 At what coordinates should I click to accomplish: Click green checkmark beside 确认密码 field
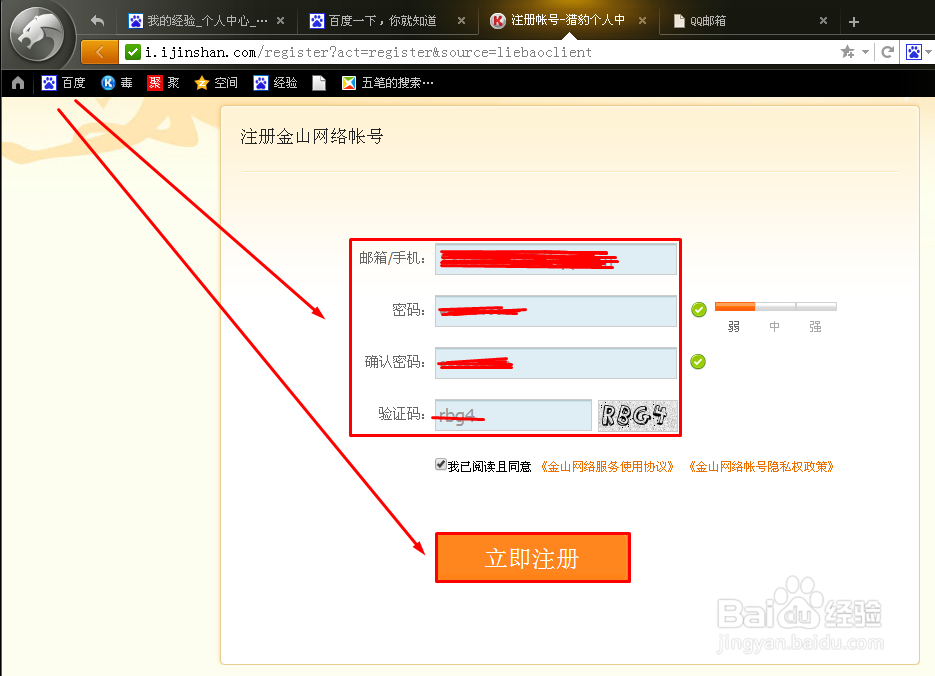tap(698, 361)
